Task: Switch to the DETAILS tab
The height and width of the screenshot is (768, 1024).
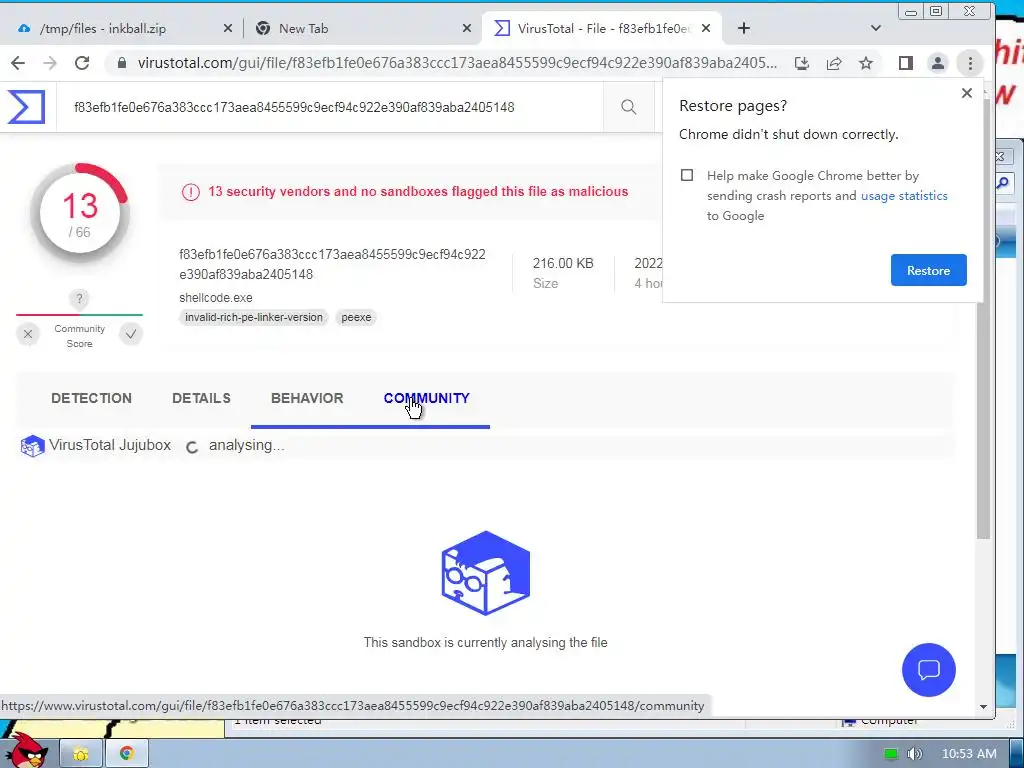Action: click(201, 398)
